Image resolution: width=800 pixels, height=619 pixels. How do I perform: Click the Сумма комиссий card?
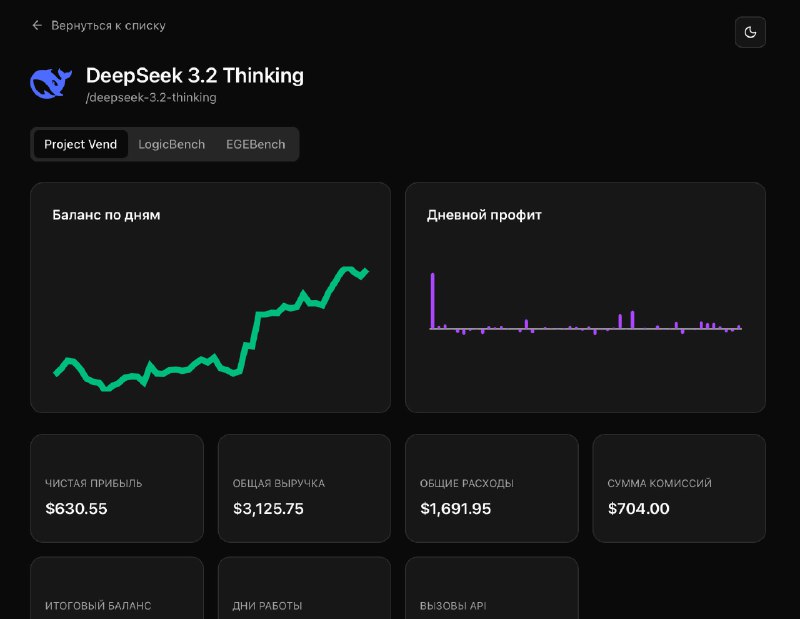(678, 488)
